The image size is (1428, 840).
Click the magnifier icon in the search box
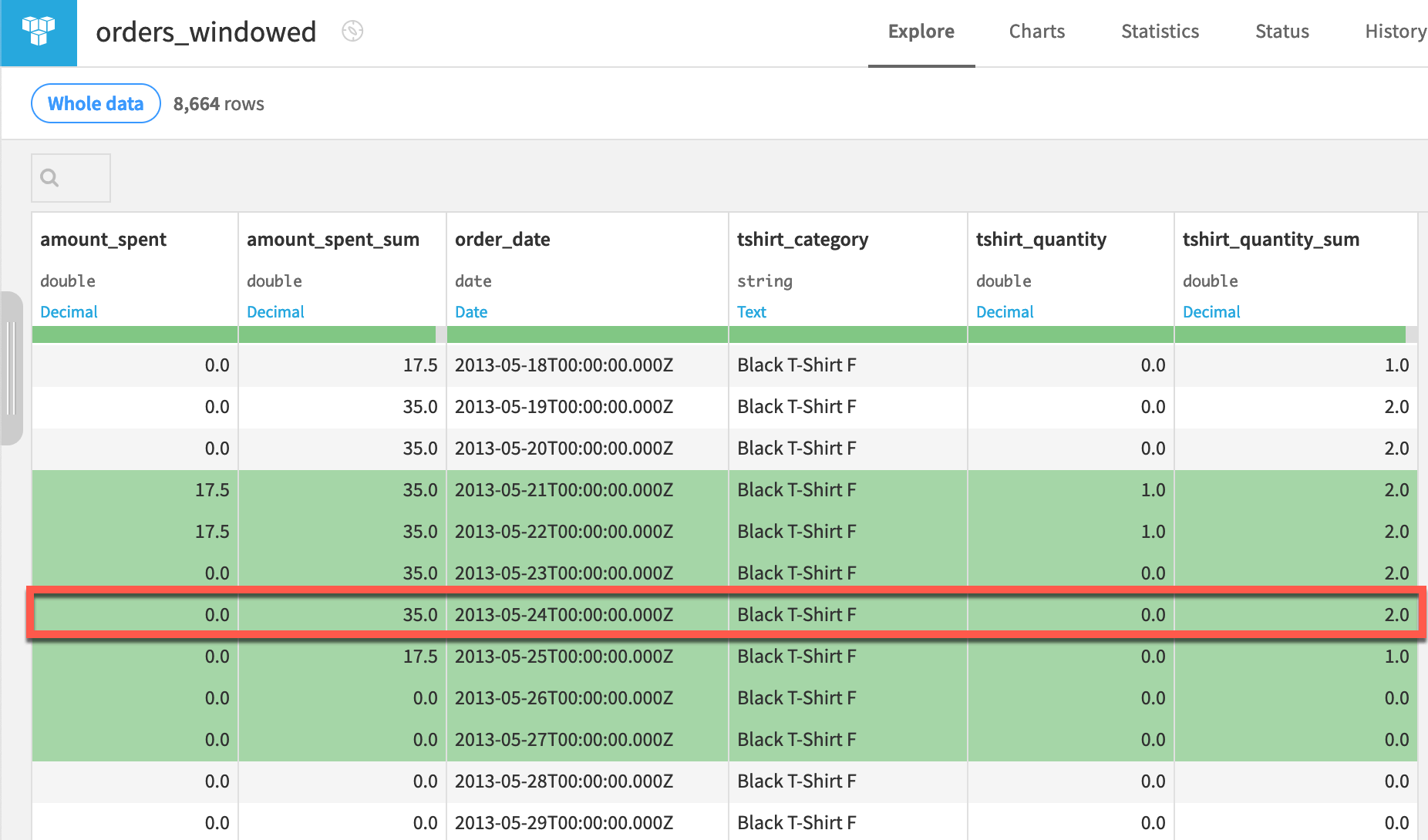click(49, 177)
